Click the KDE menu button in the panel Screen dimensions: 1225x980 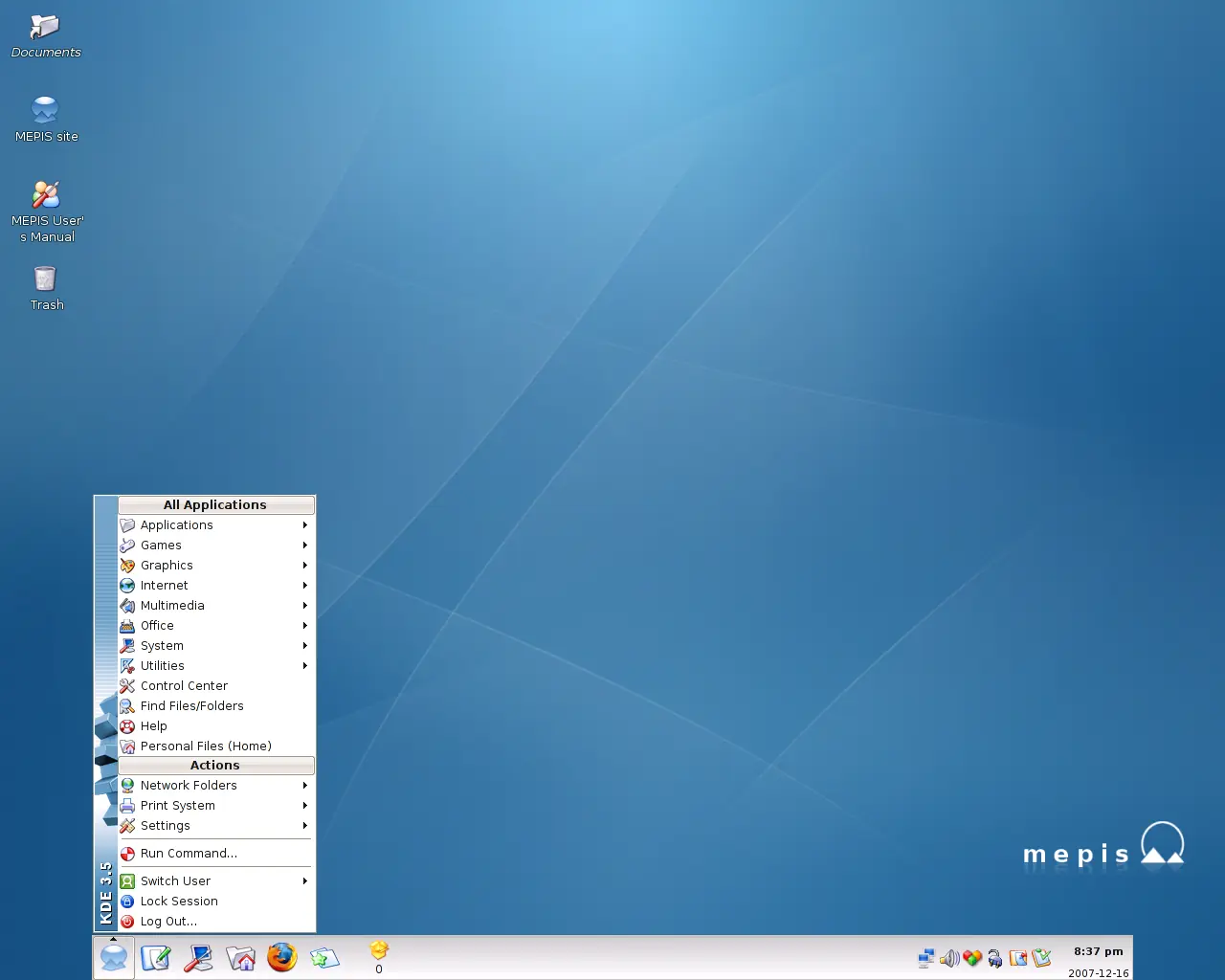coord(114,957)
